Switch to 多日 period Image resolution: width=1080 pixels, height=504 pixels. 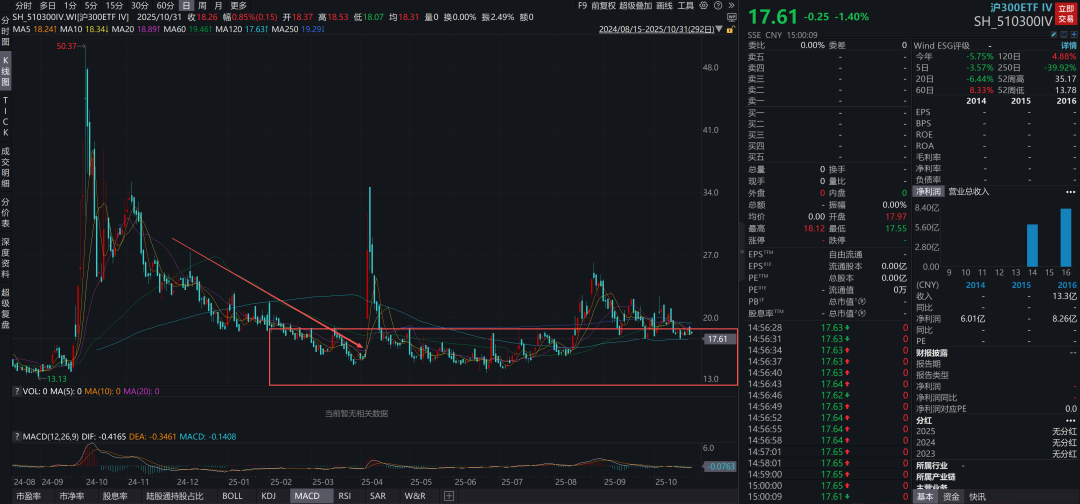click(48, 6)
